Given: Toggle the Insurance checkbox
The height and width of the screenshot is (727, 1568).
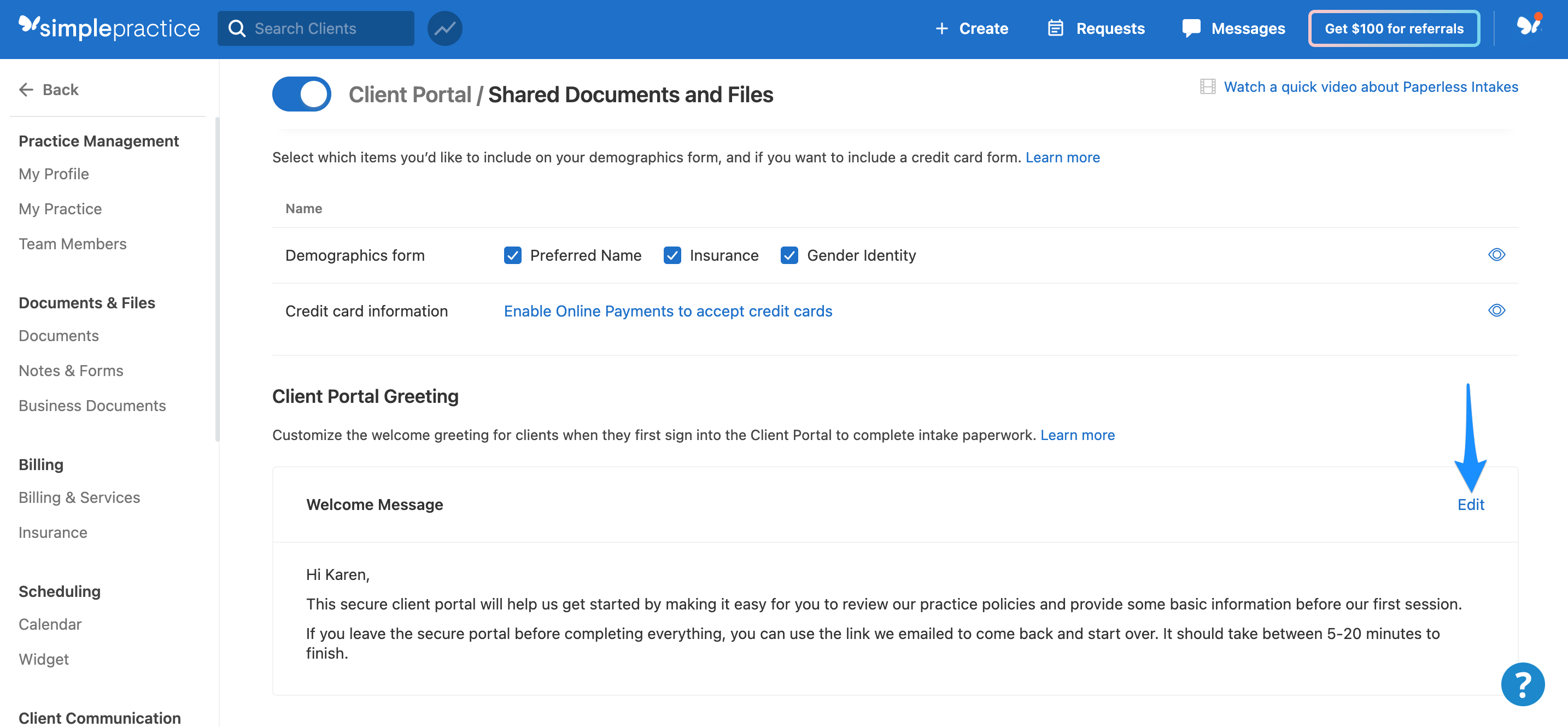Looking at the screenshot, I should (x=672, y=255).
